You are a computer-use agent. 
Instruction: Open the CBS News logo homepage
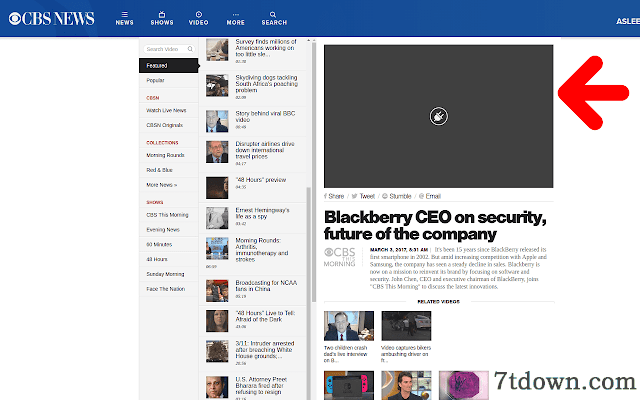coord(51,18)
